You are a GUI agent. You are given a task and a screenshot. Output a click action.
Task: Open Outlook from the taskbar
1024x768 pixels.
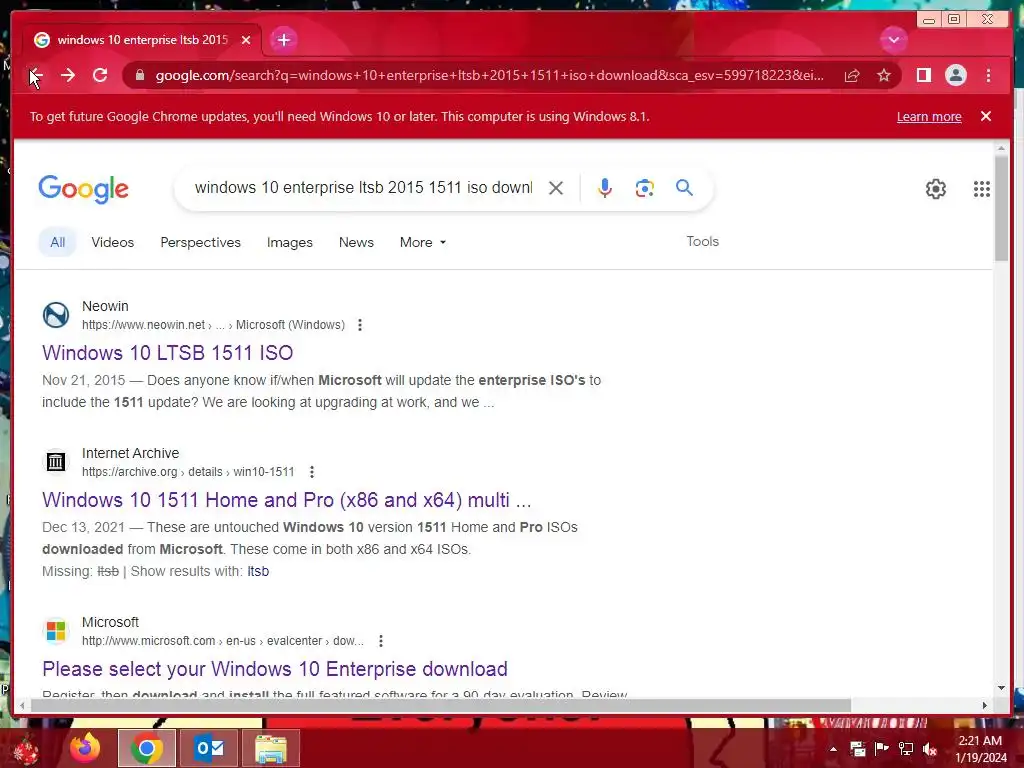(209, 748)
